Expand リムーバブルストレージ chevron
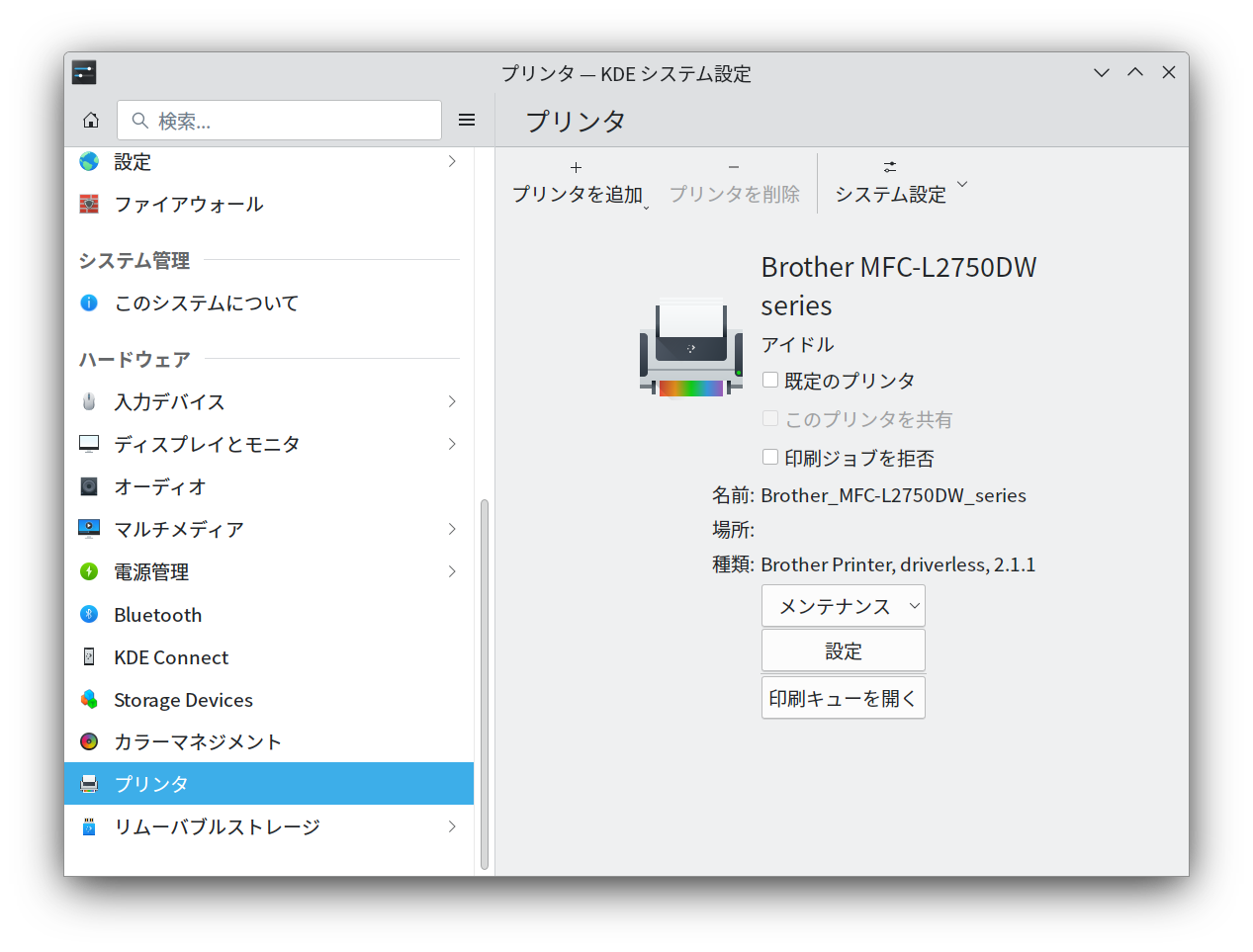The height and width of the screenshot is (952, 1253). tap(452, 826)
